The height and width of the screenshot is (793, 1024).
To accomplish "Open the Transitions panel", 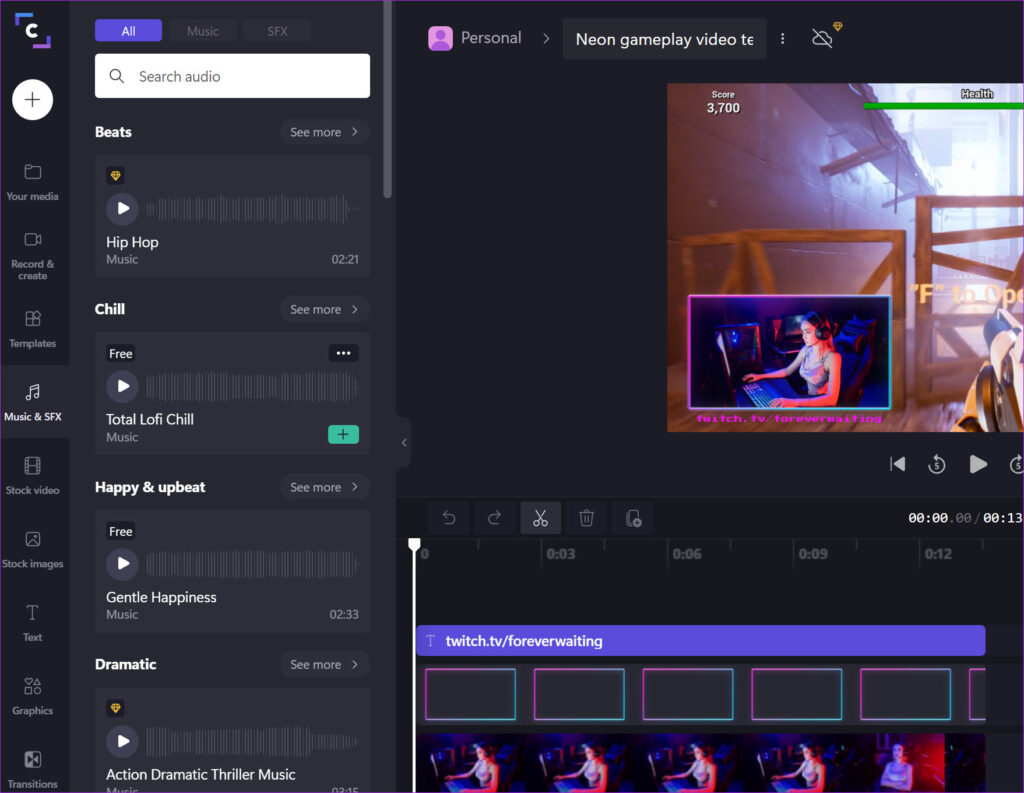I will (33, 765).
